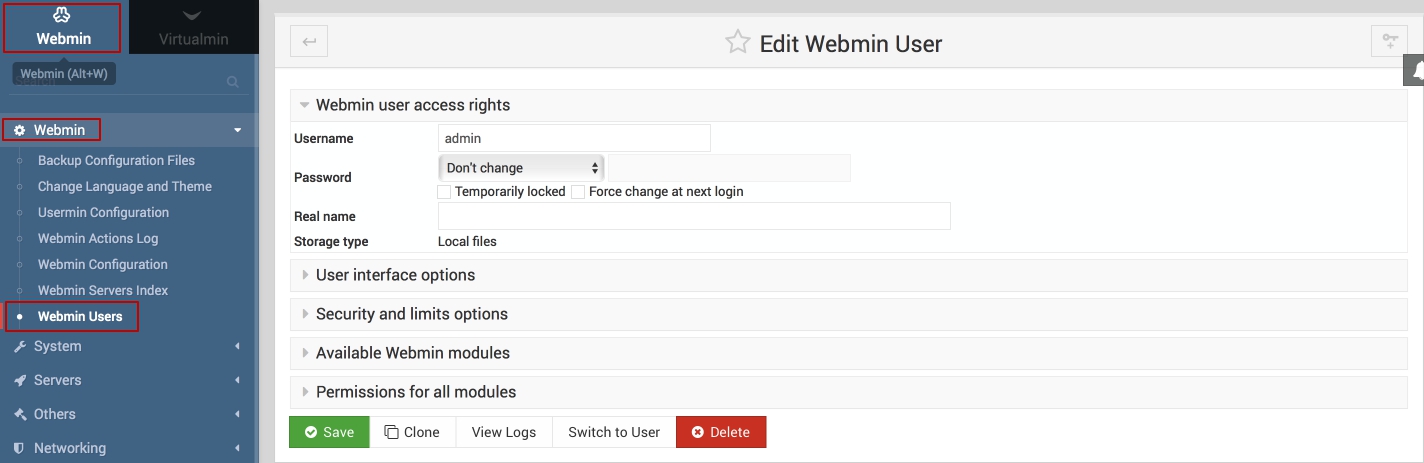Click the Clone button
This screenshot has width=1424, height=463.
(x=412, y=432)
